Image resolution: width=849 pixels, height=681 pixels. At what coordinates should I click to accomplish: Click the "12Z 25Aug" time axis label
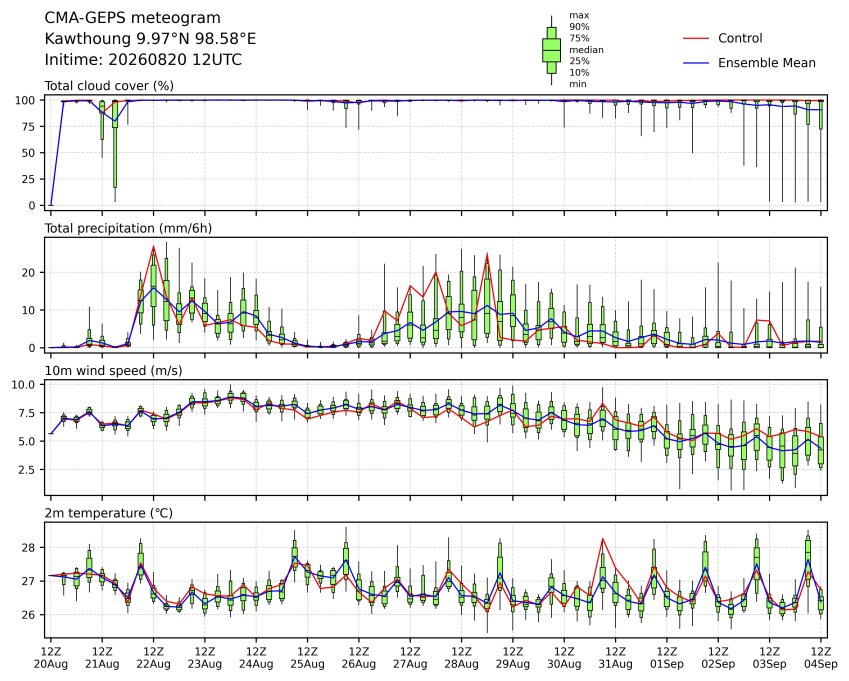pos(308,658)
